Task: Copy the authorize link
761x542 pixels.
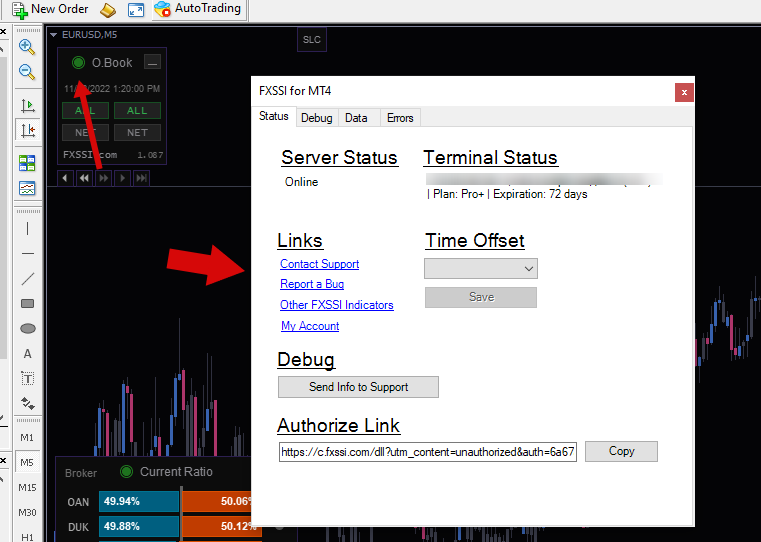Action: tap(621, 451)
